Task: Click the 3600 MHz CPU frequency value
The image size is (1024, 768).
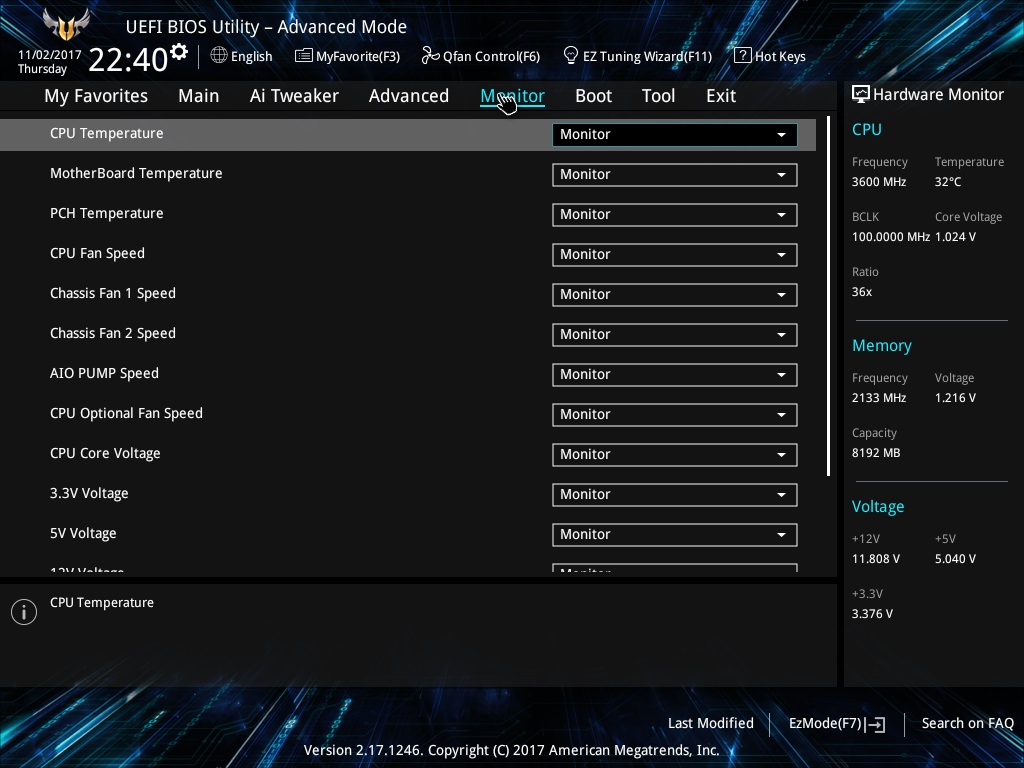Action: pyautogui.click(x=879, y=182)
